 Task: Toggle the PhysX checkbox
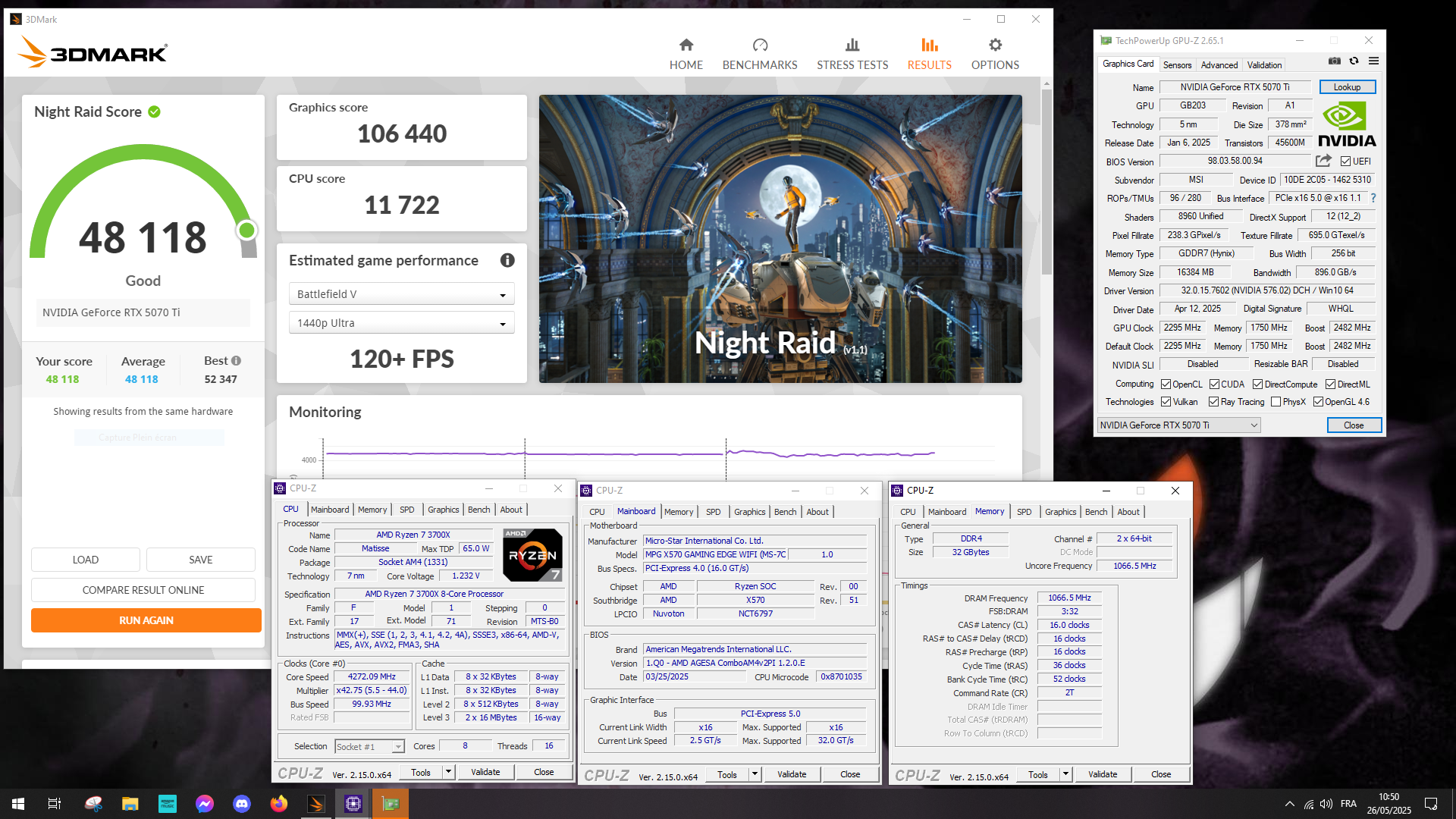[x=1276, y=402]
